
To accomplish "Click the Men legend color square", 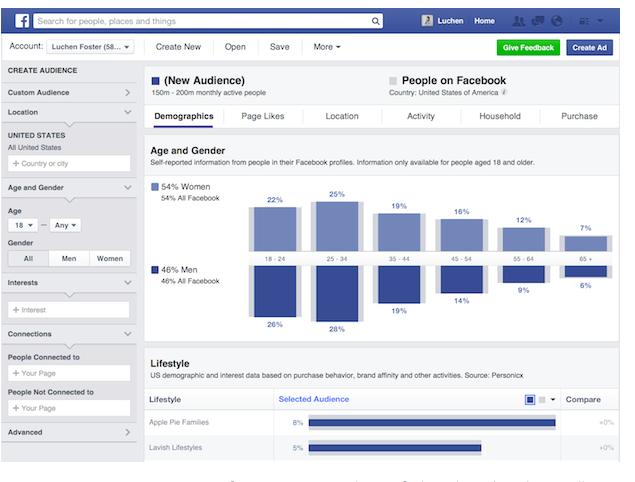I will click(155, 270).
